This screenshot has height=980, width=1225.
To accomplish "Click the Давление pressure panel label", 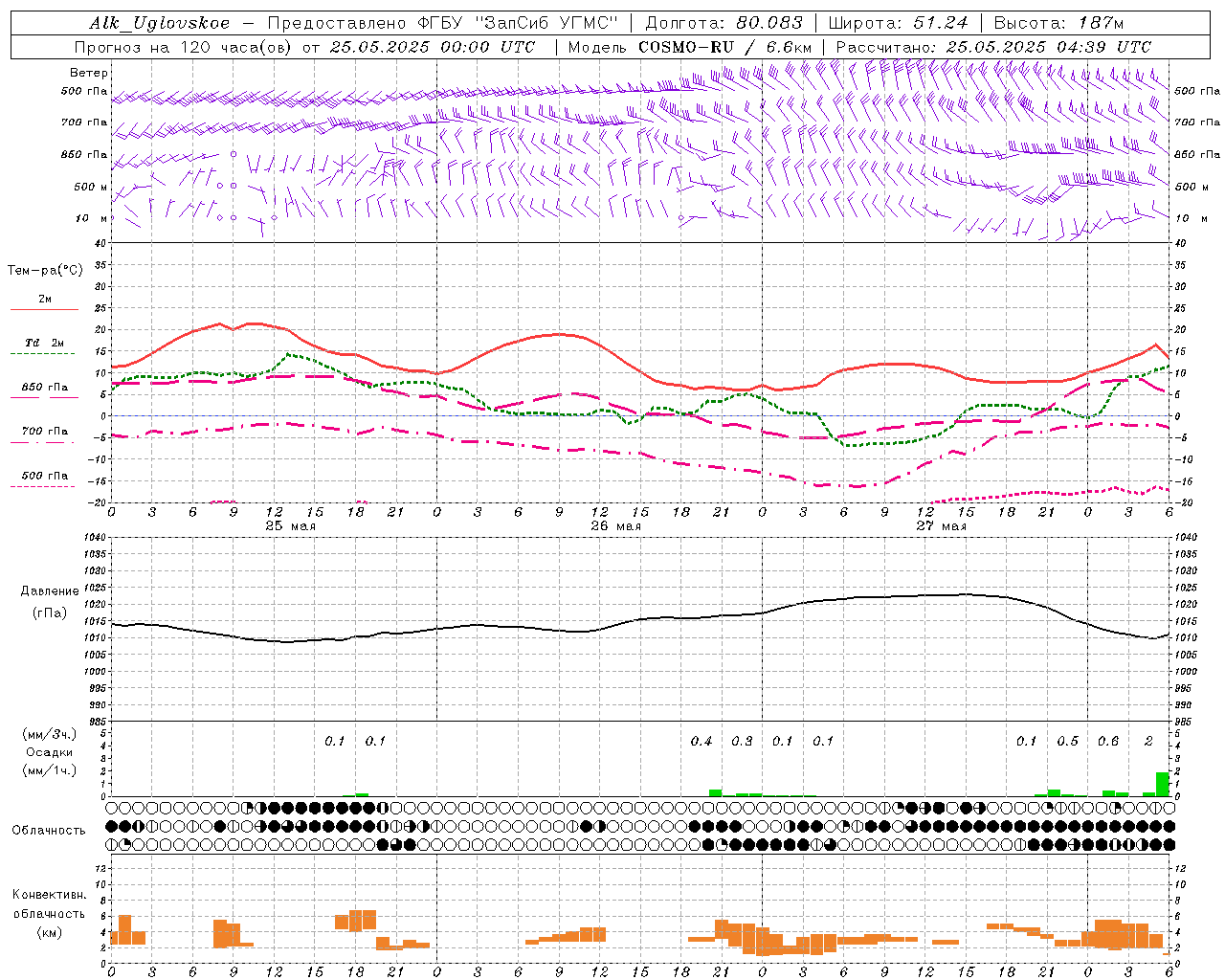I will coord(50,591).
